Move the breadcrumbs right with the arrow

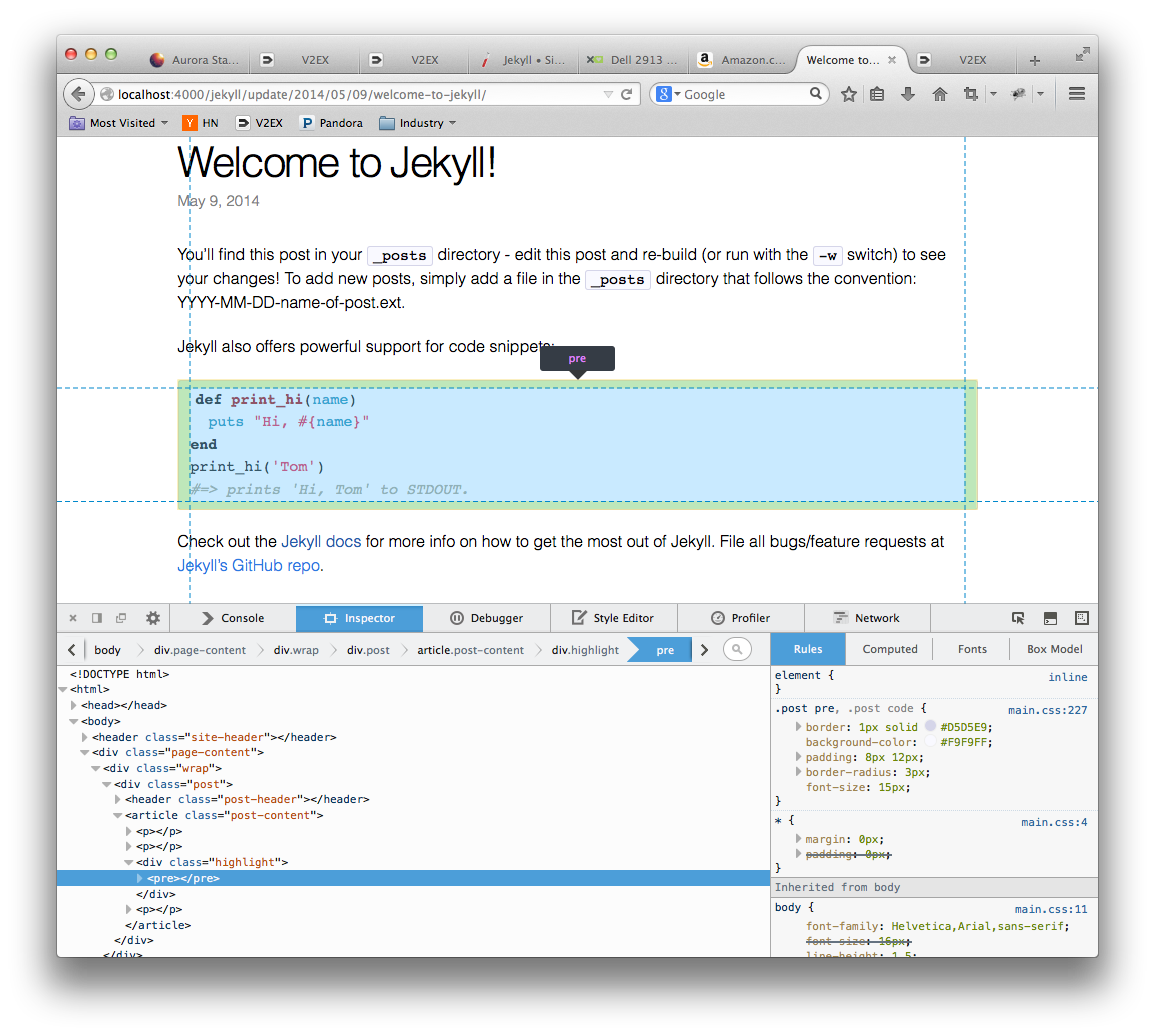click(x=704, y=650)
